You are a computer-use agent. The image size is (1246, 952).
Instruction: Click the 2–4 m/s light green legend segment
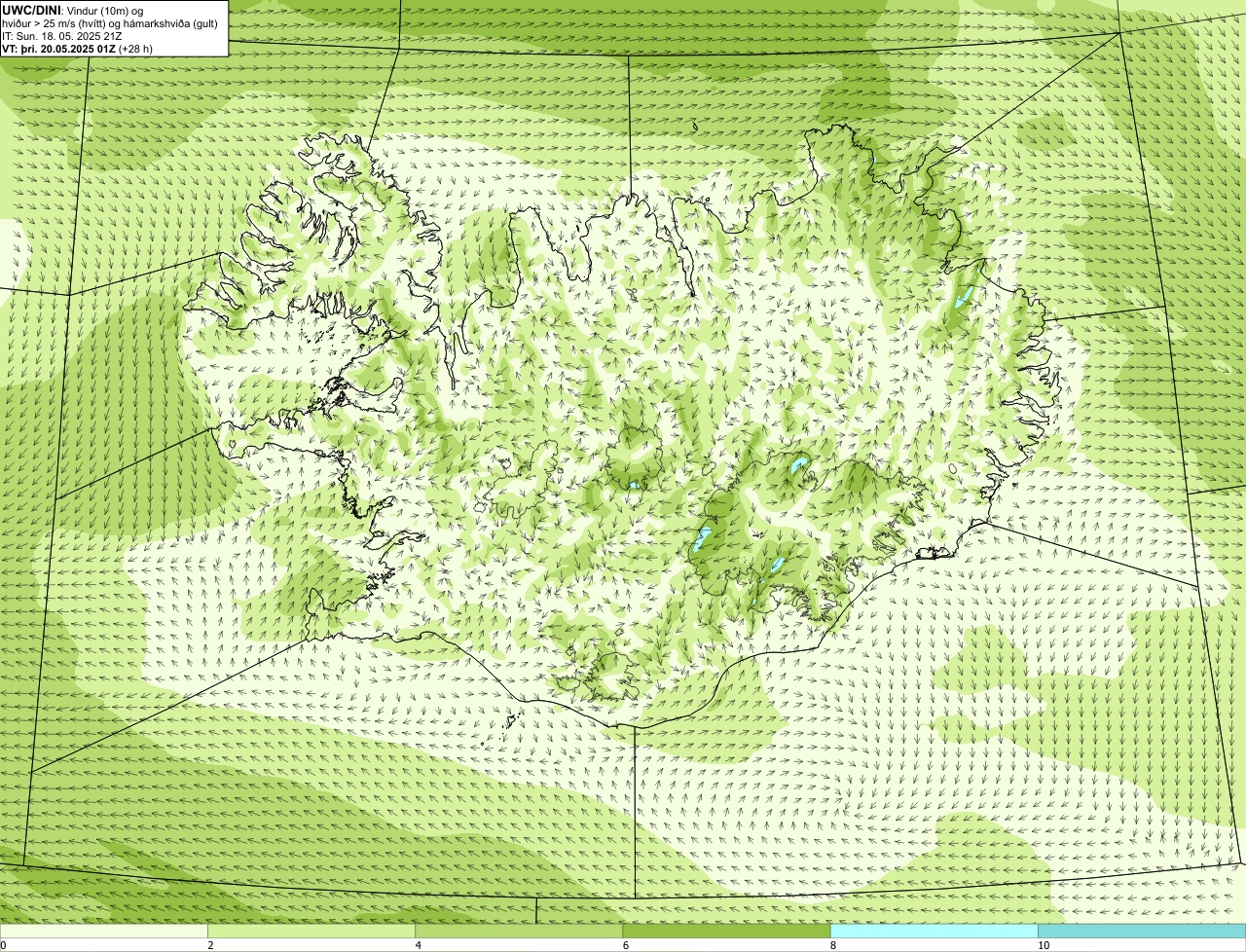pyautogui.click(x=311, y=931)
